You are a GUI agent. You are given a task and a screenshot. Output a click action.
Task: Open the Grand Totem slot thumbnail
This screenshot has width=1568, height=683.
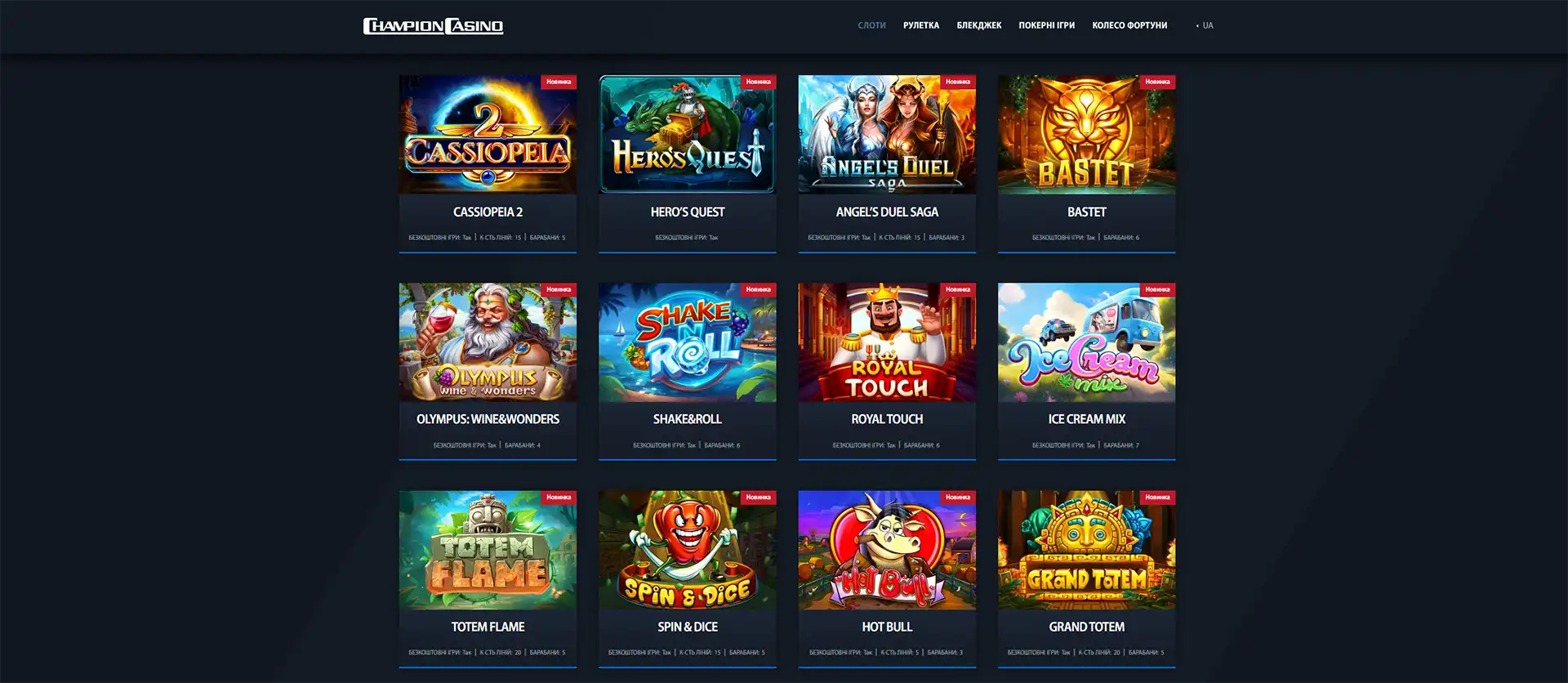click(1087, 550)
